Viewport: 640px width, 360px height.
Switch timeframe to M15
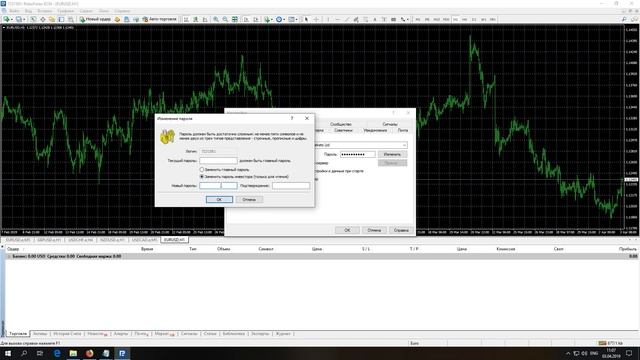click(436, 19)
